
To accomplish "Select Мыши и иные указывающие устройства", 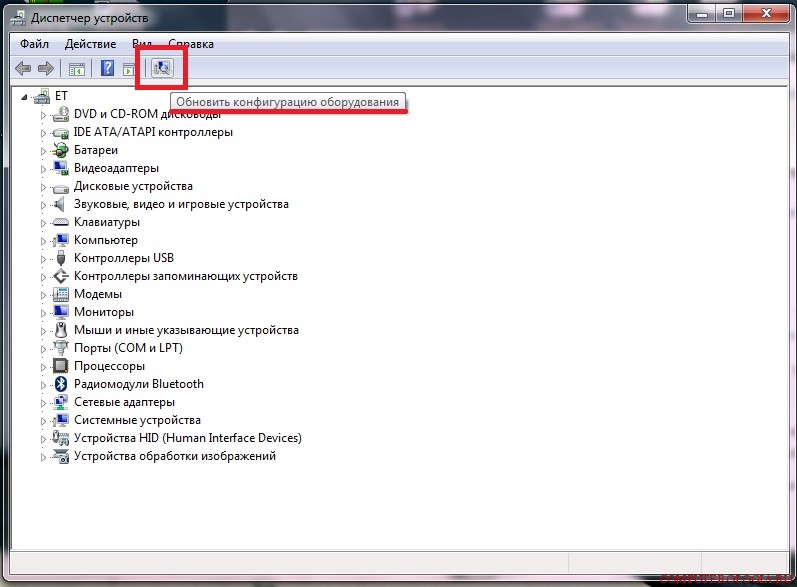I will [x=186, y=330].
